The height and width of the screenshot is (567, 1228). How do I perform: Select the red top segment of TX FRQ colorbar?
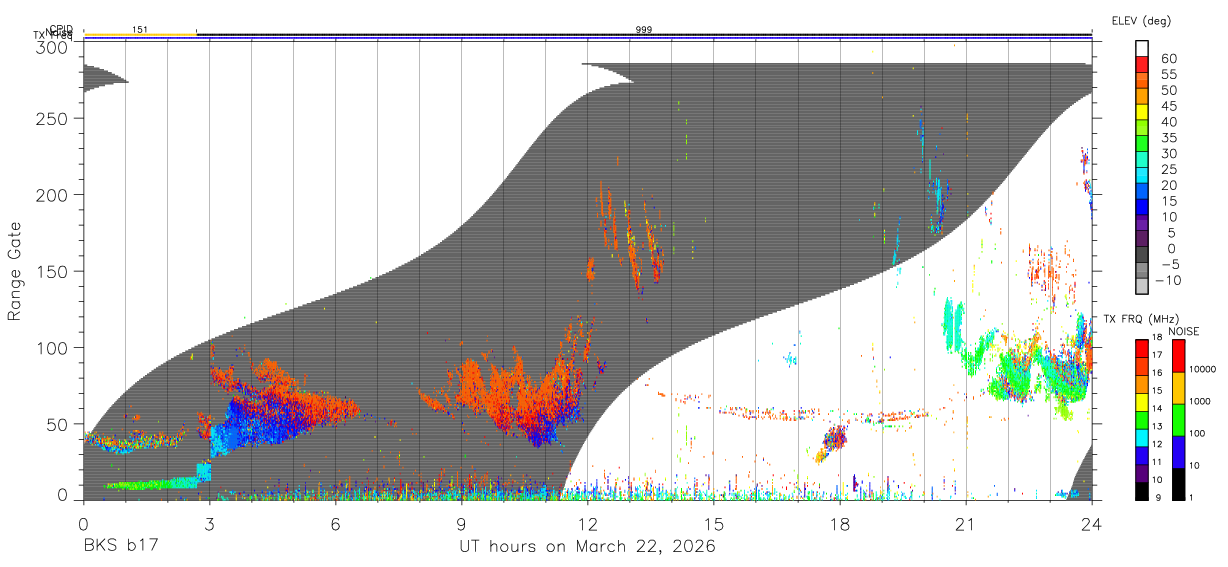pos(1141,349)
